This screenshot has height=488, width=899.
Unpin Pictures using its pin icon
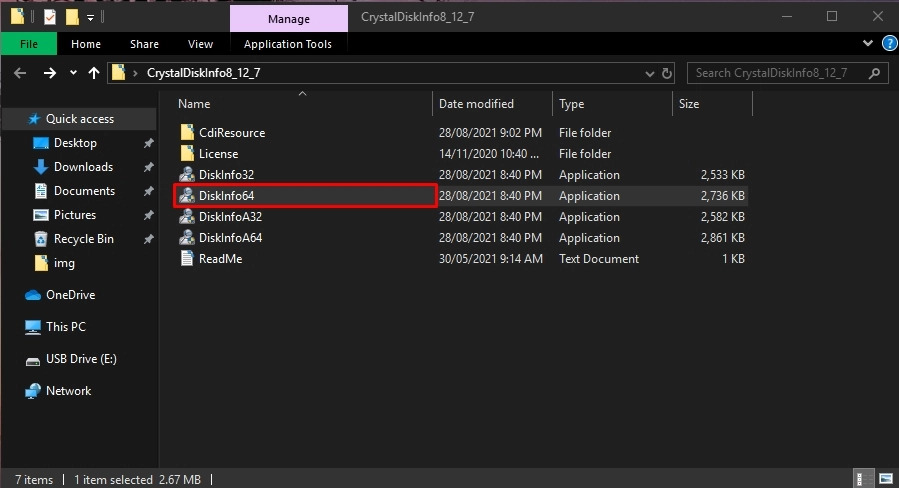coord(148,215)
